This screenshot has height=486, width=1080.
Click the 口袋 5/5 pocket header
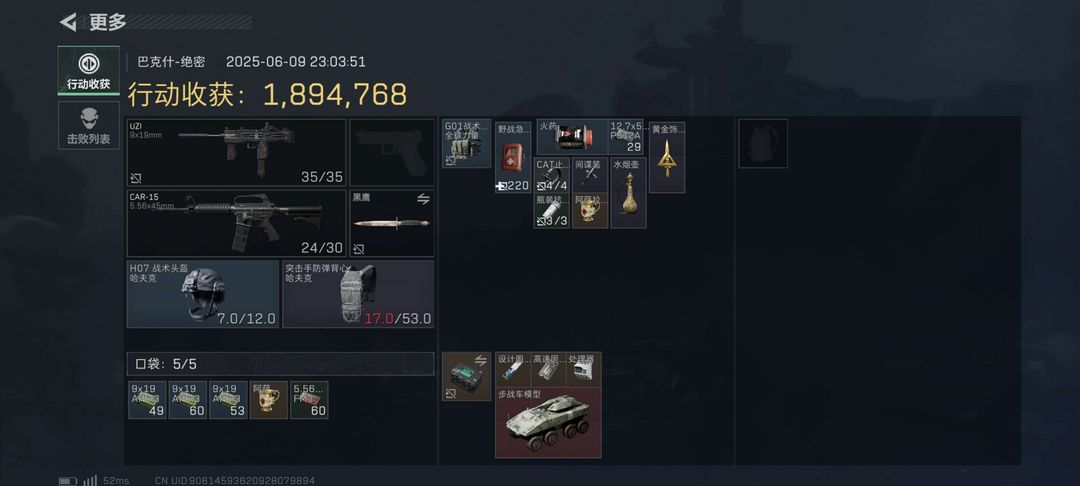(280, 363)
